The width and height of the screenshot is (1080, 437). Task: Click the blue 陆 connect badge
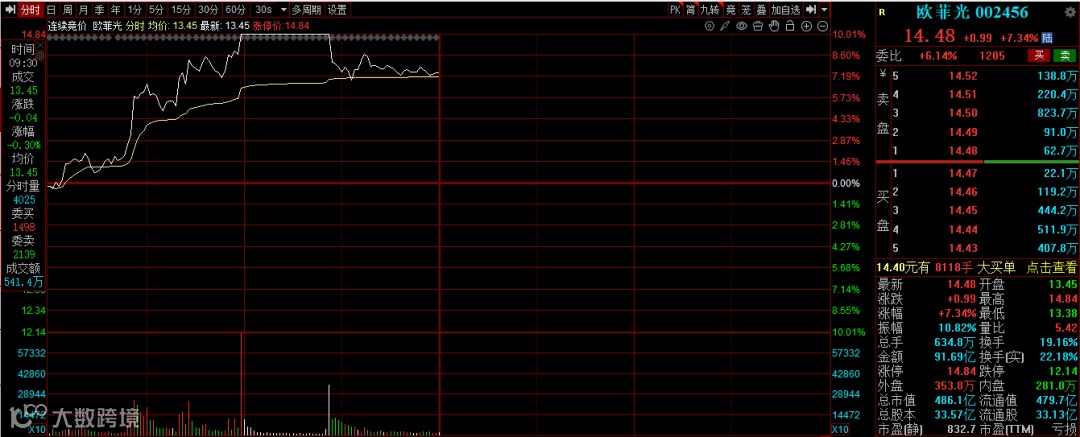pos(1048,37)
